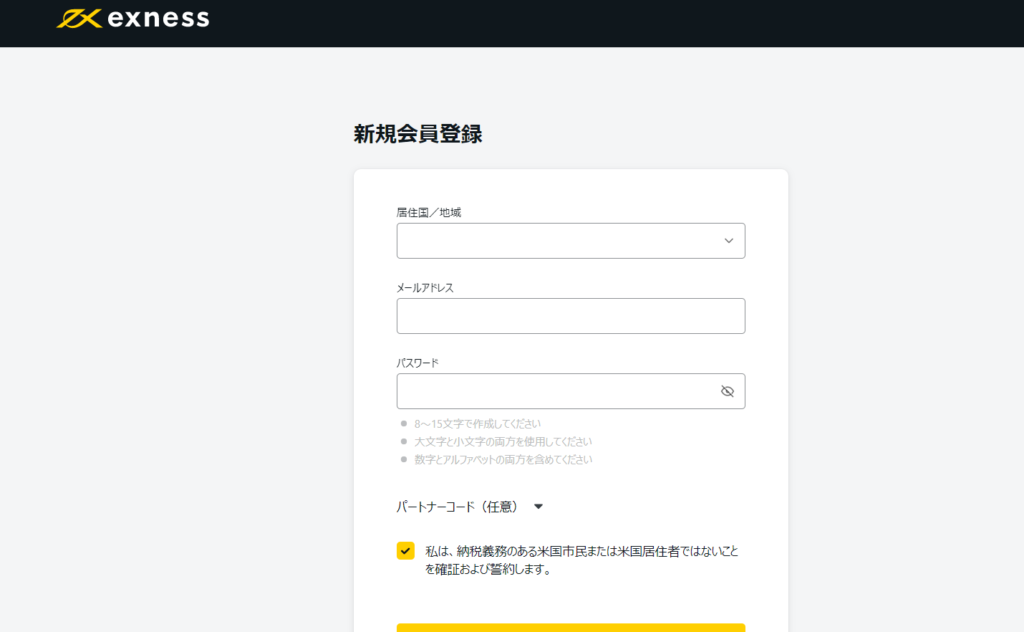Click the hint 数字とアルファベットの両方を含めてください
Screen dimensions: 1024x632
coord(504,460)
